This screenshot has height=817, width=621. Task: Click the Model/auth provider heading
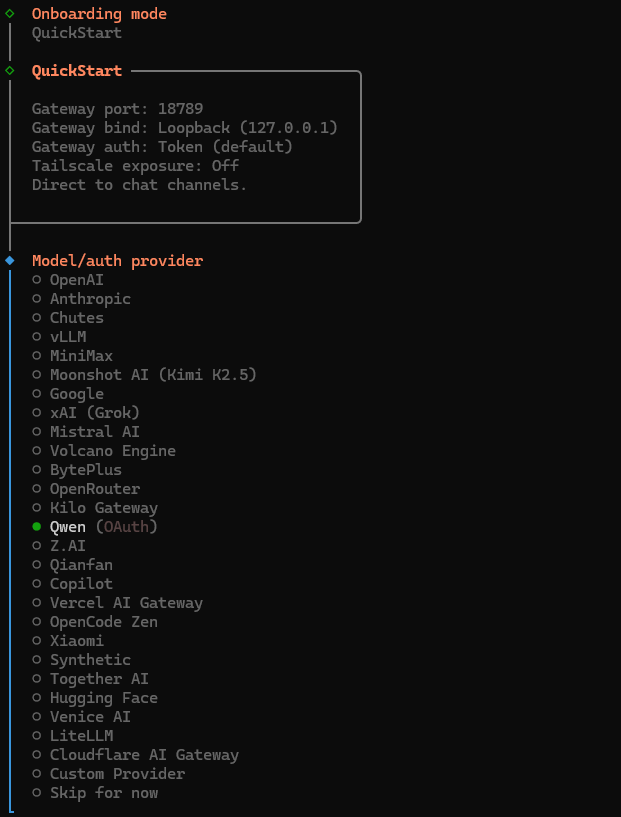point(117,261)
